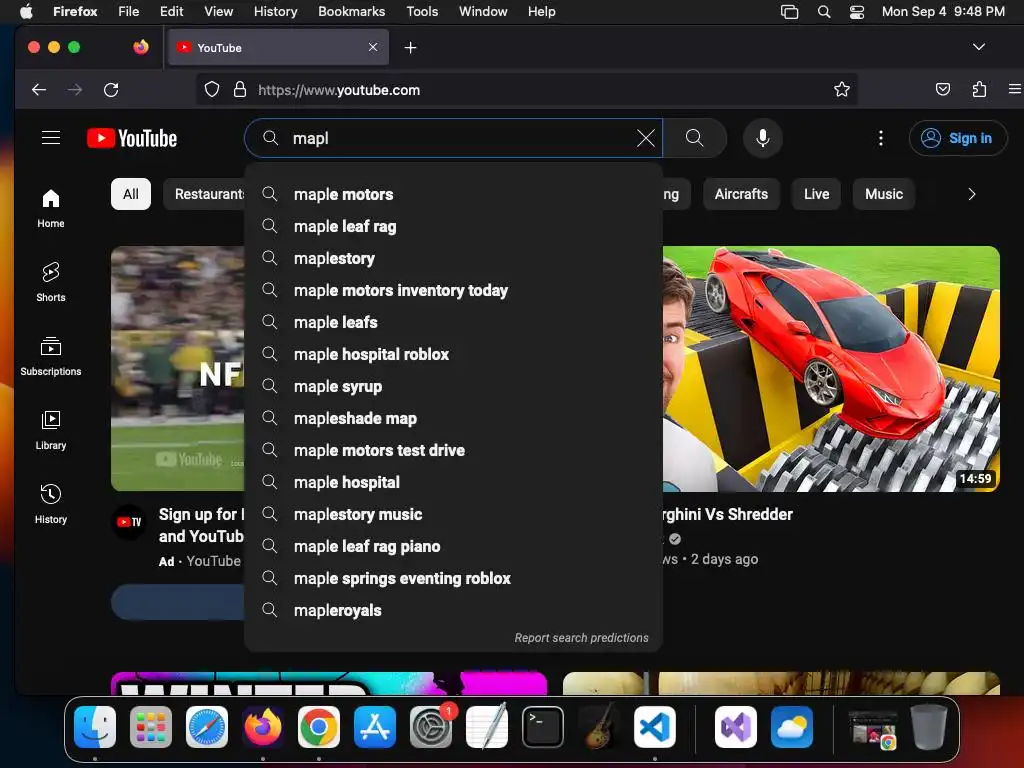Click Sign in button
This screenshot has height=768, width=1024.
(957, 138)
